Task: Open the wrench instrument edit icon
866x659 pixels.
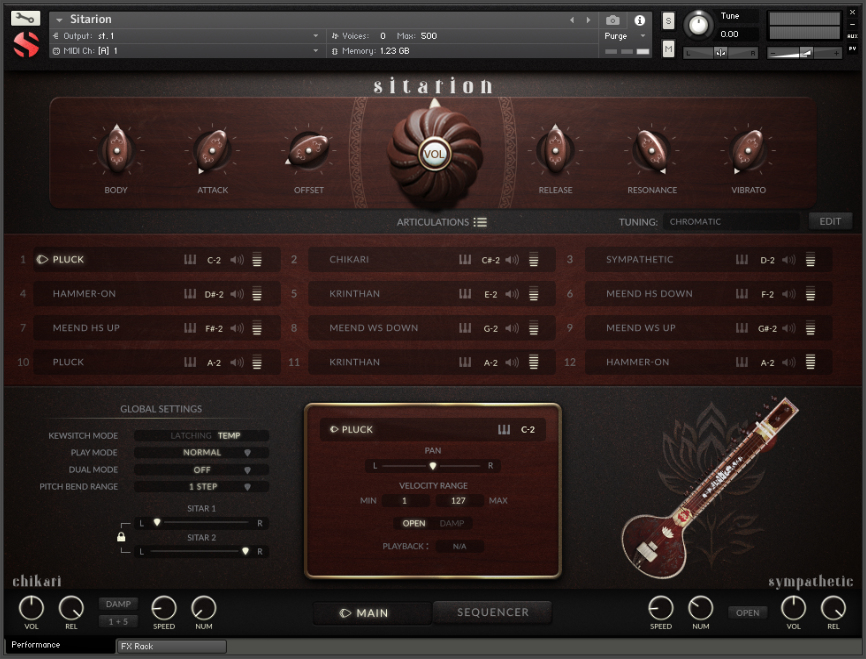Action: (x=25, y=19)
